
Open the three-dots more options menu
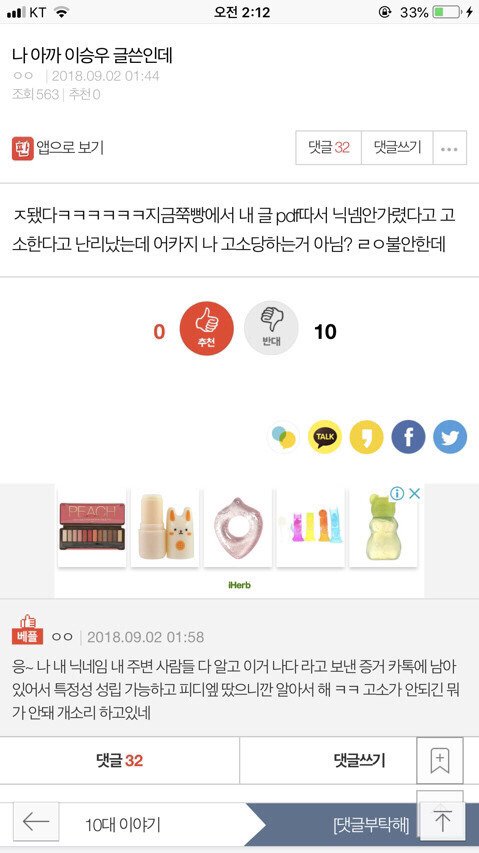(x=450, y=148)
